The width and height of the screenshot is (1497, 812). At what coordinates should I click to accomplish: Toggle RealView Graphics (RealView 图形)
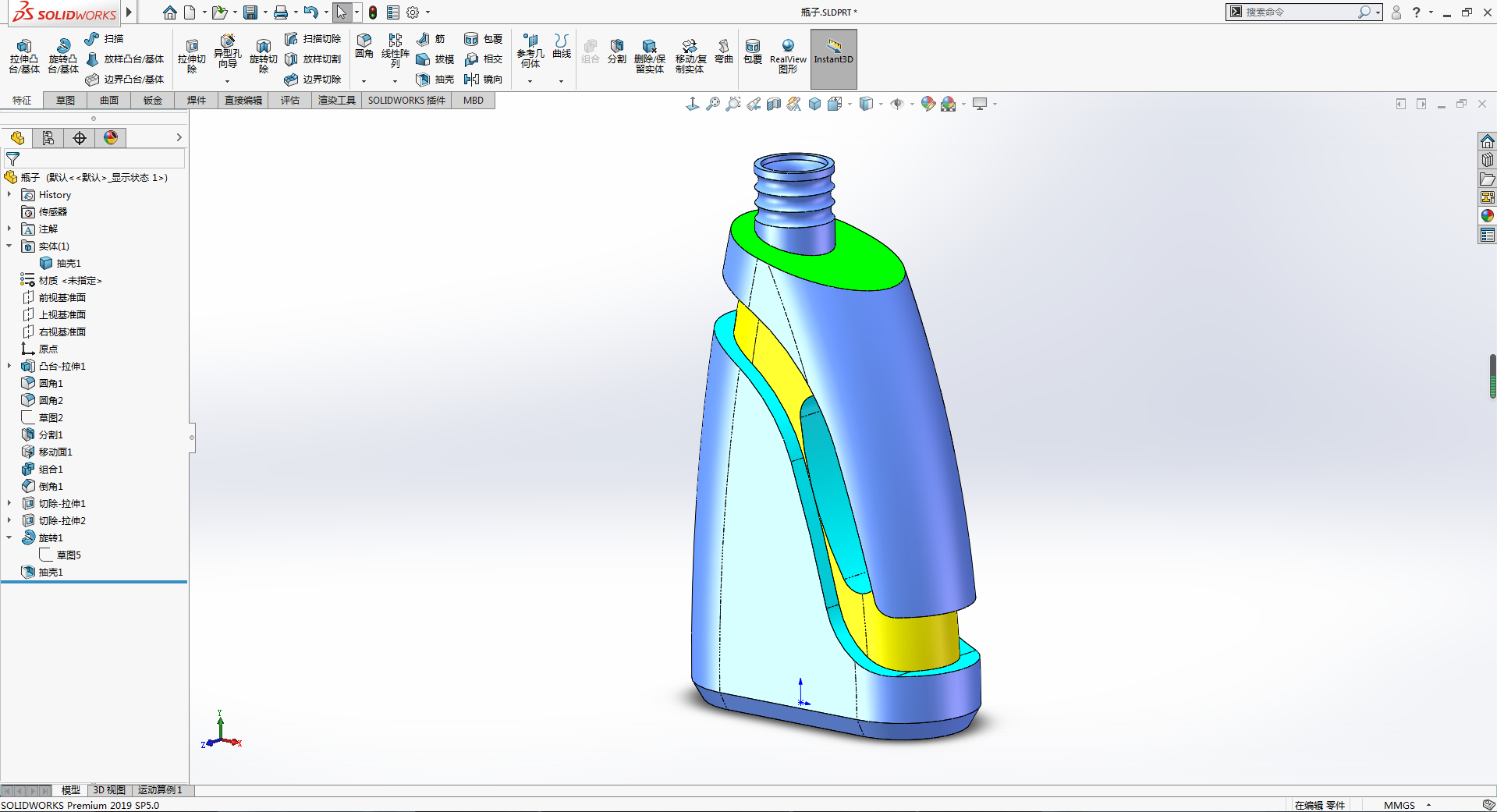[788, 56]
